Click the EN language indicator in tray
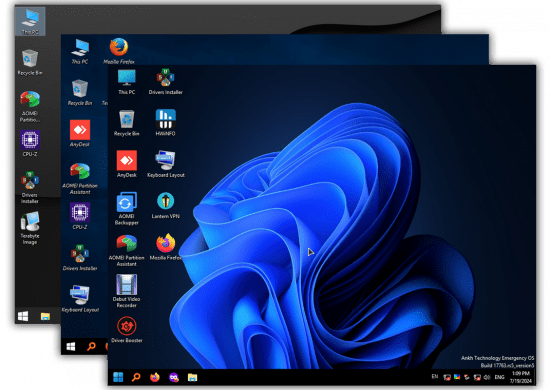The width and height of the screenshot is (550, 390). 435,377
